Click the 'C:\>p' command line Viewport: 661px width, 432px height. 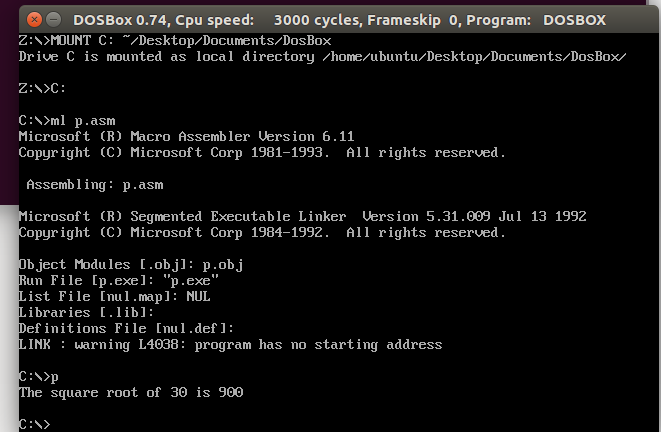coord(39,376)
